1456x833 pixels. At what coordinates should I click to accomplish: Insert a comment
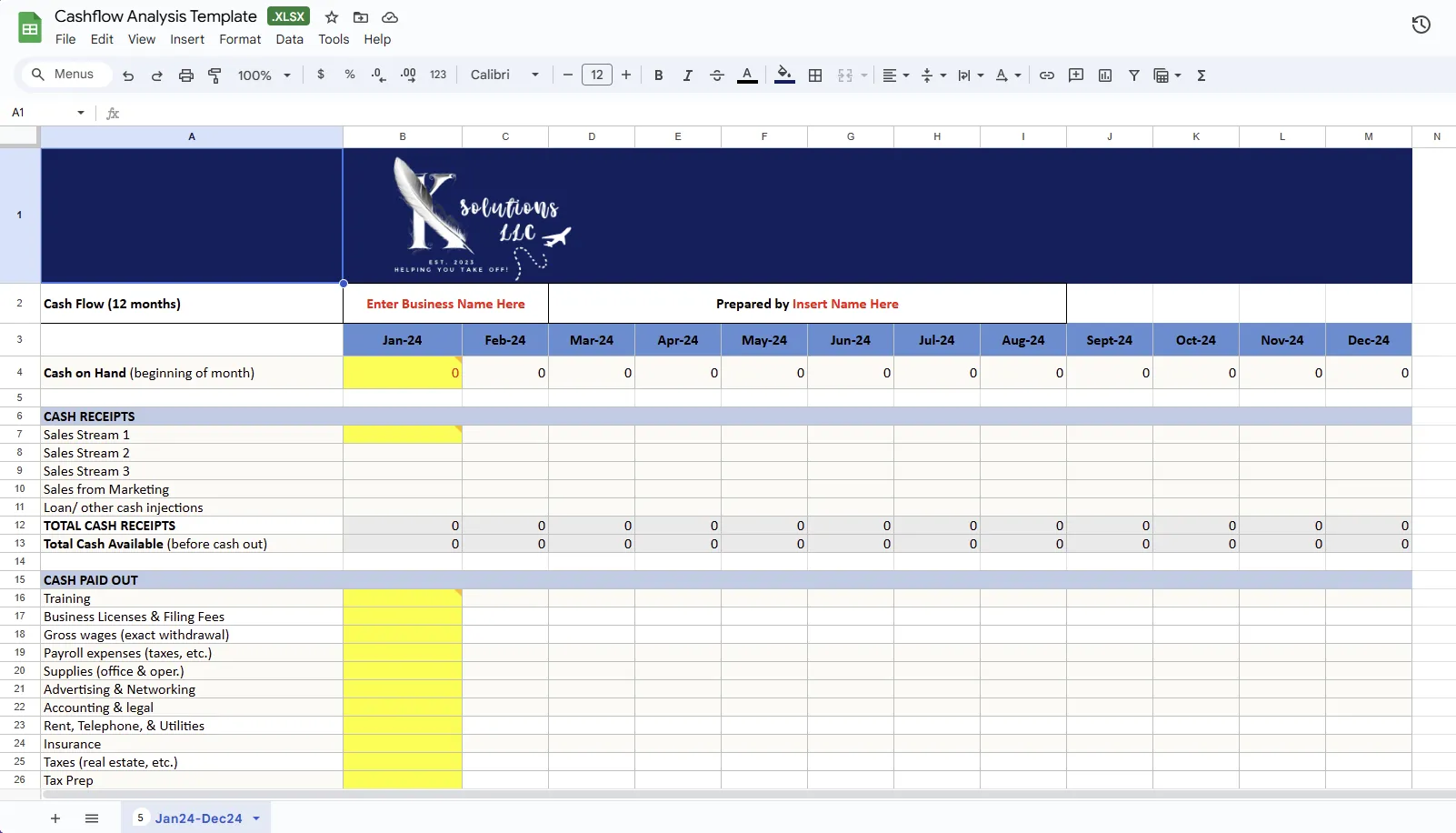click(x=1075, y=75)
